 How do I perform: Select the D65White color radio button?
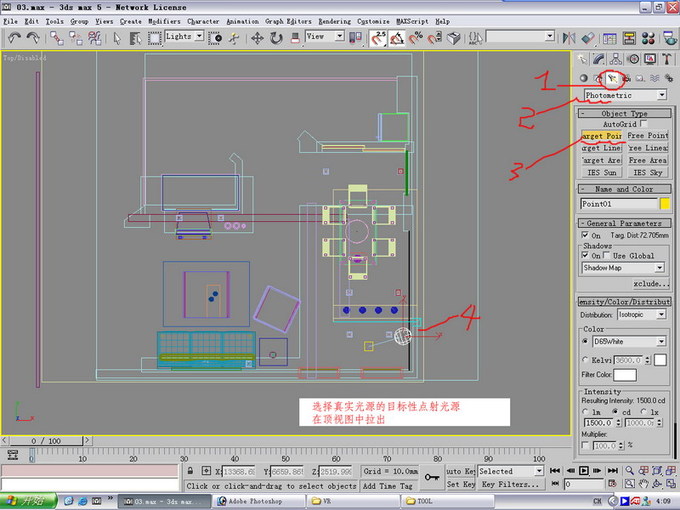coord(585,341)
